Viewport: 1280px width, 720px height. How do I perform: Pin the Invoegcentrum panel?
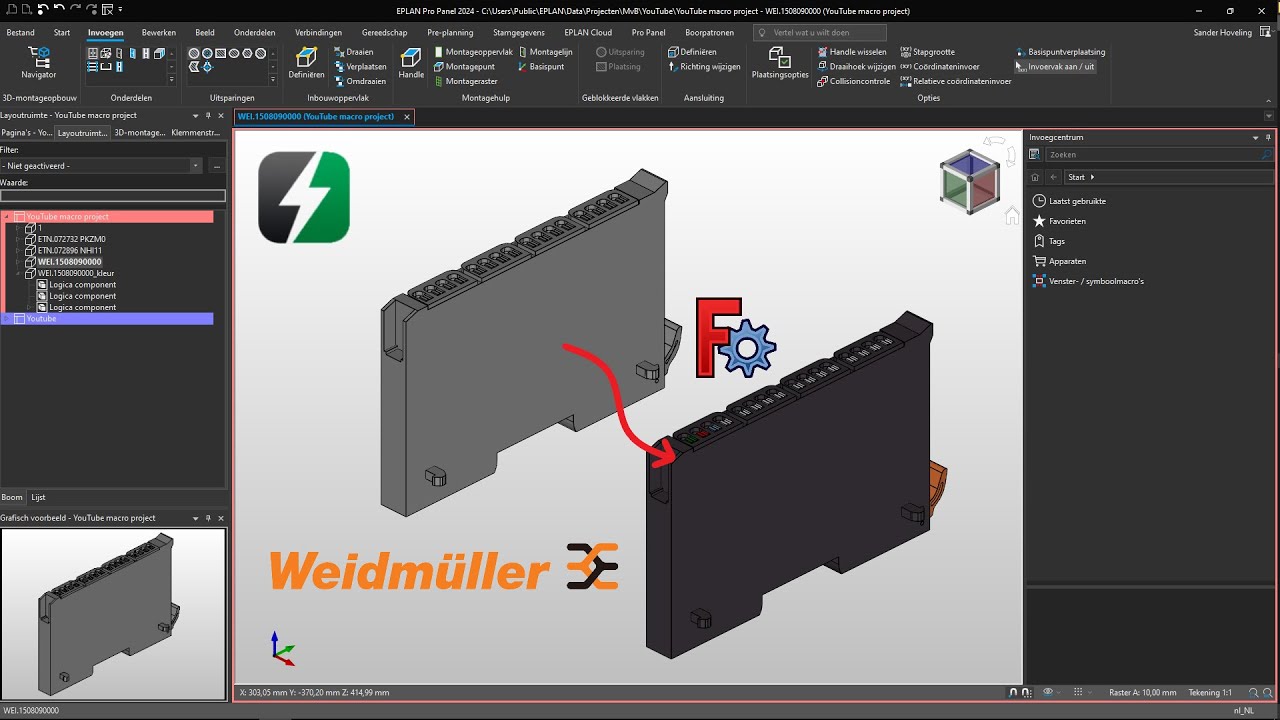coord(1268,137)
